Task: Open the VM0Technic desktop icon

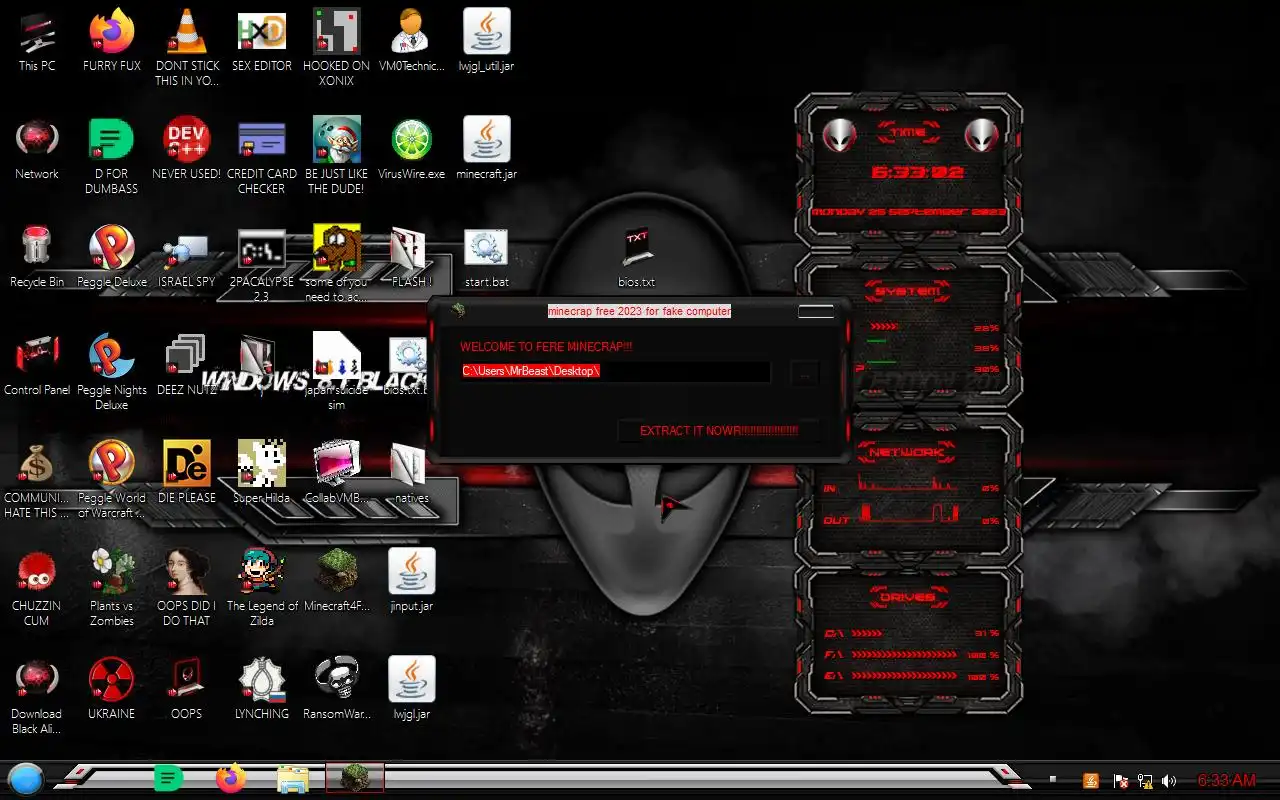Action: (x=411, y=40)
